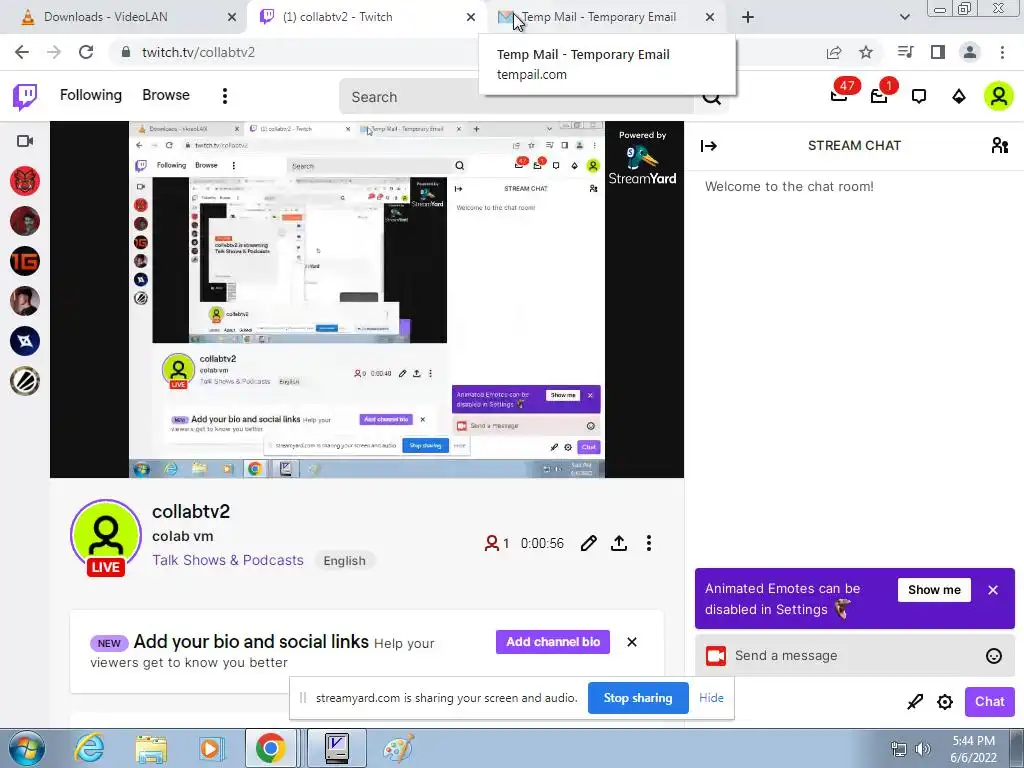The height and width of the screenshot is (768, 1024).
Task: Open the Windows Start button
Action: click(x=25, y=749)
